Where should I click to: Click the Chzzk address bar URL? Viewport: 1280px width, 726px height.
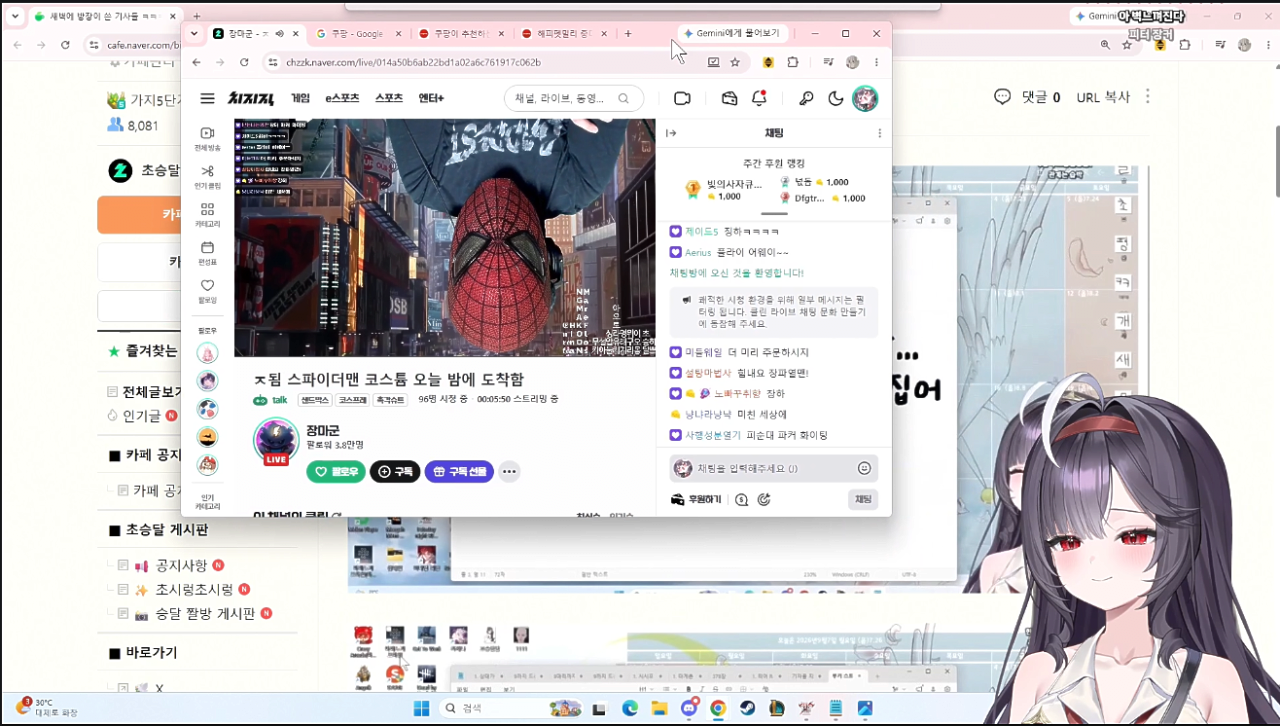pos(413,62)
